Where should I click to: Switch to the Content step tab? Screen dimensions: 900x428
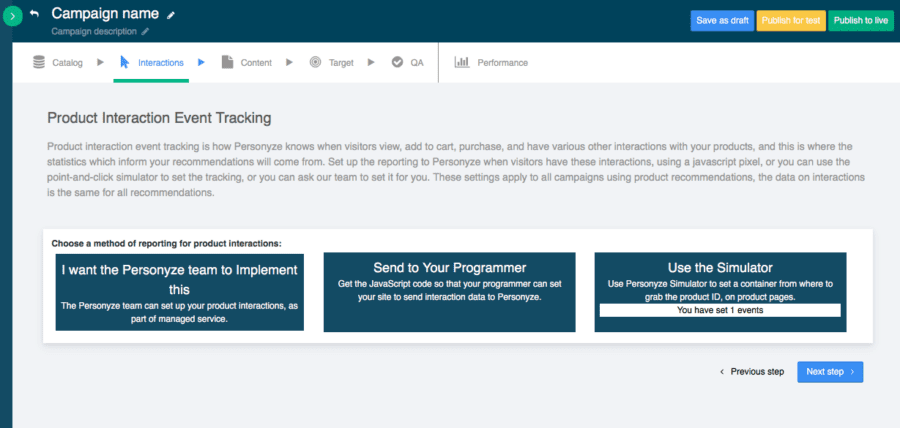[x=256, y=62]
